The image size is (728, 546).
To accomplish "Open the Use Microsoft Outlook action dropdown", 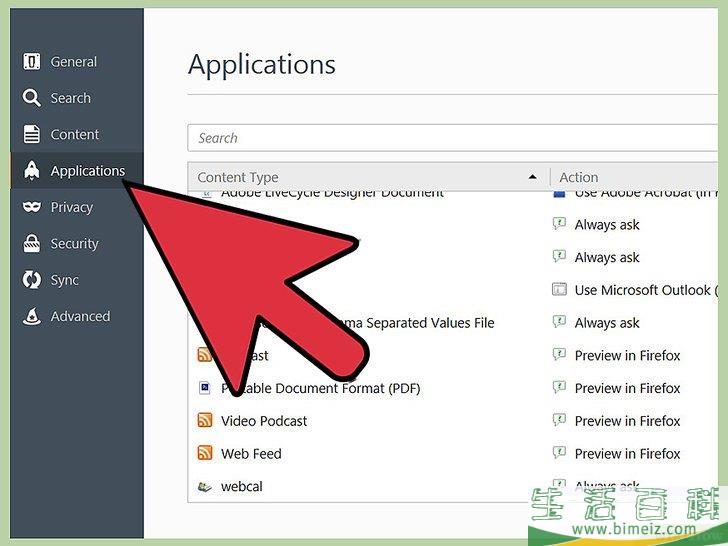I will (635, 290).
